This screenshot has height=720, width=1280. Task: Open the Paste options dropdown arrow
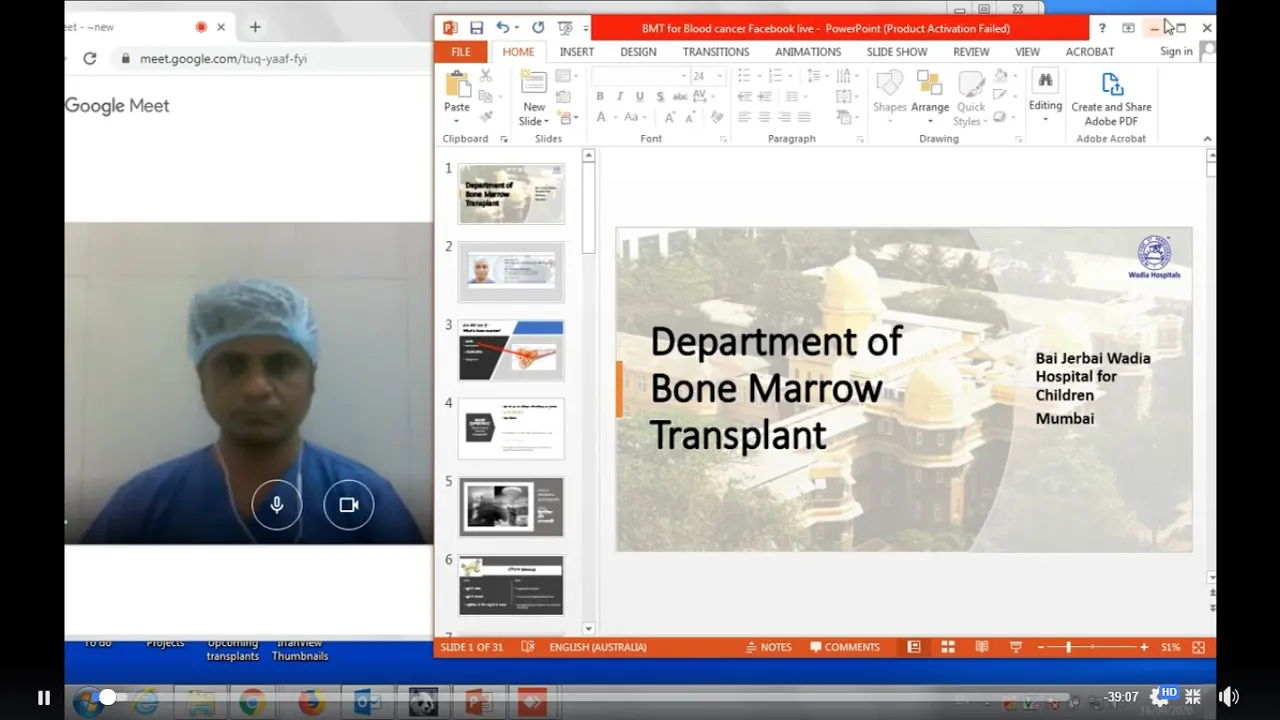point(457,121)
